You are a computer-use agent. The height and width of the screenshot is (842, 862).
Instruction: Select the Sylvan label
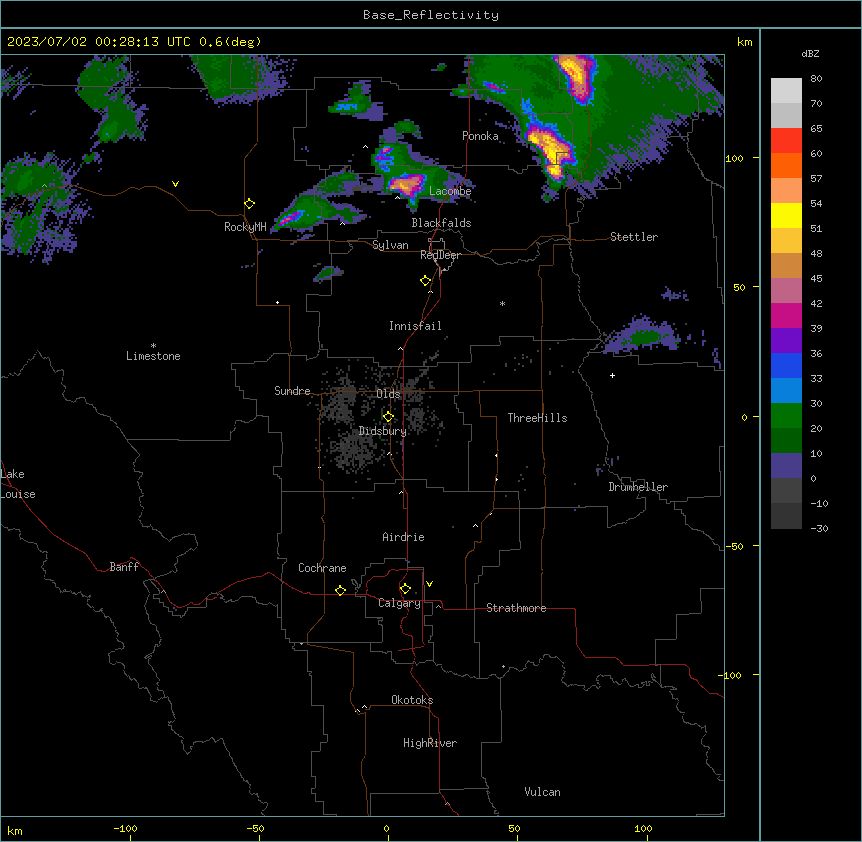(x=390, y=245)
